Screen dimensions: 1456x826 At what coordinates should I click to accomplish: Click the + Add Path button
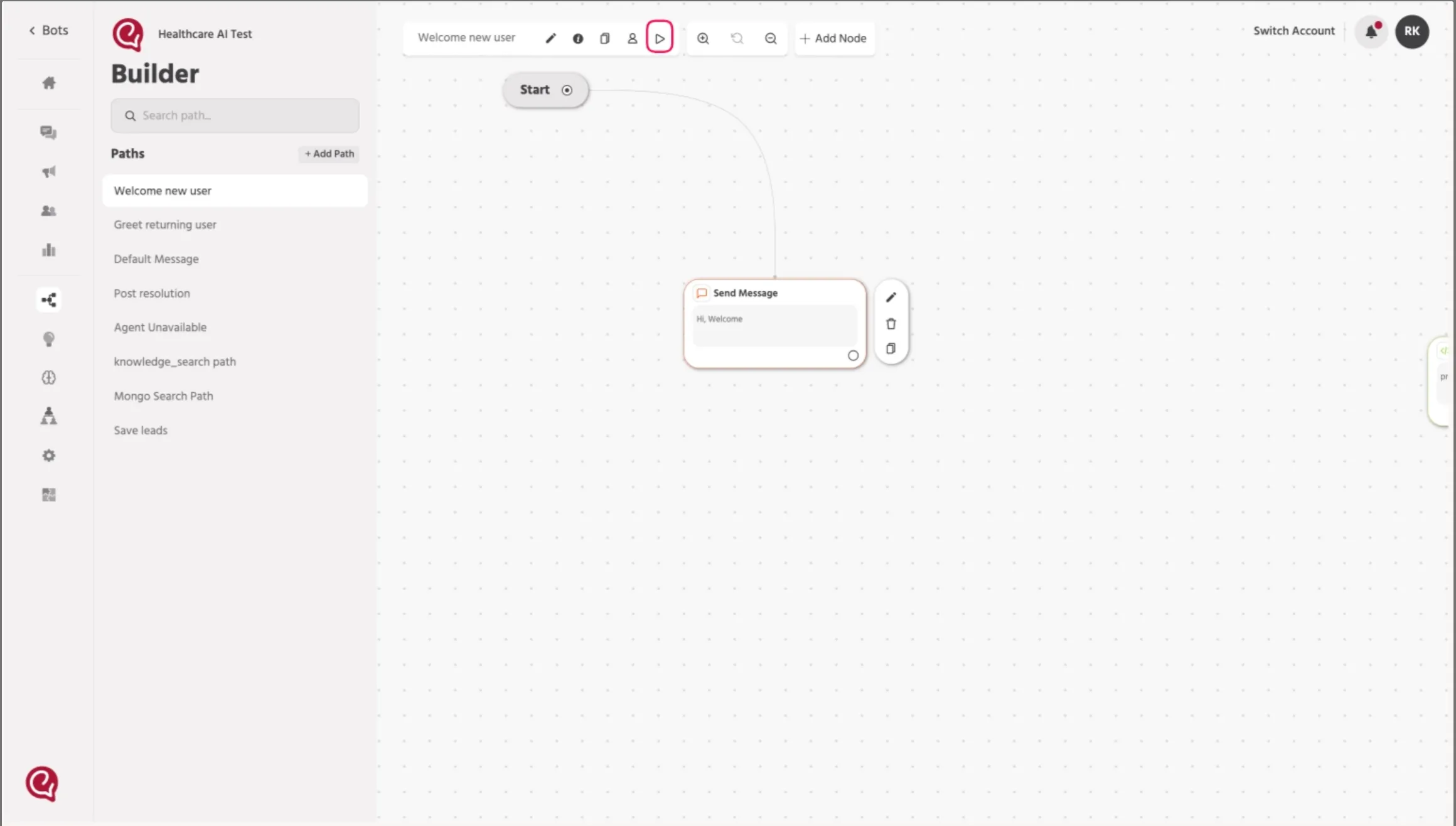(329, 154)
